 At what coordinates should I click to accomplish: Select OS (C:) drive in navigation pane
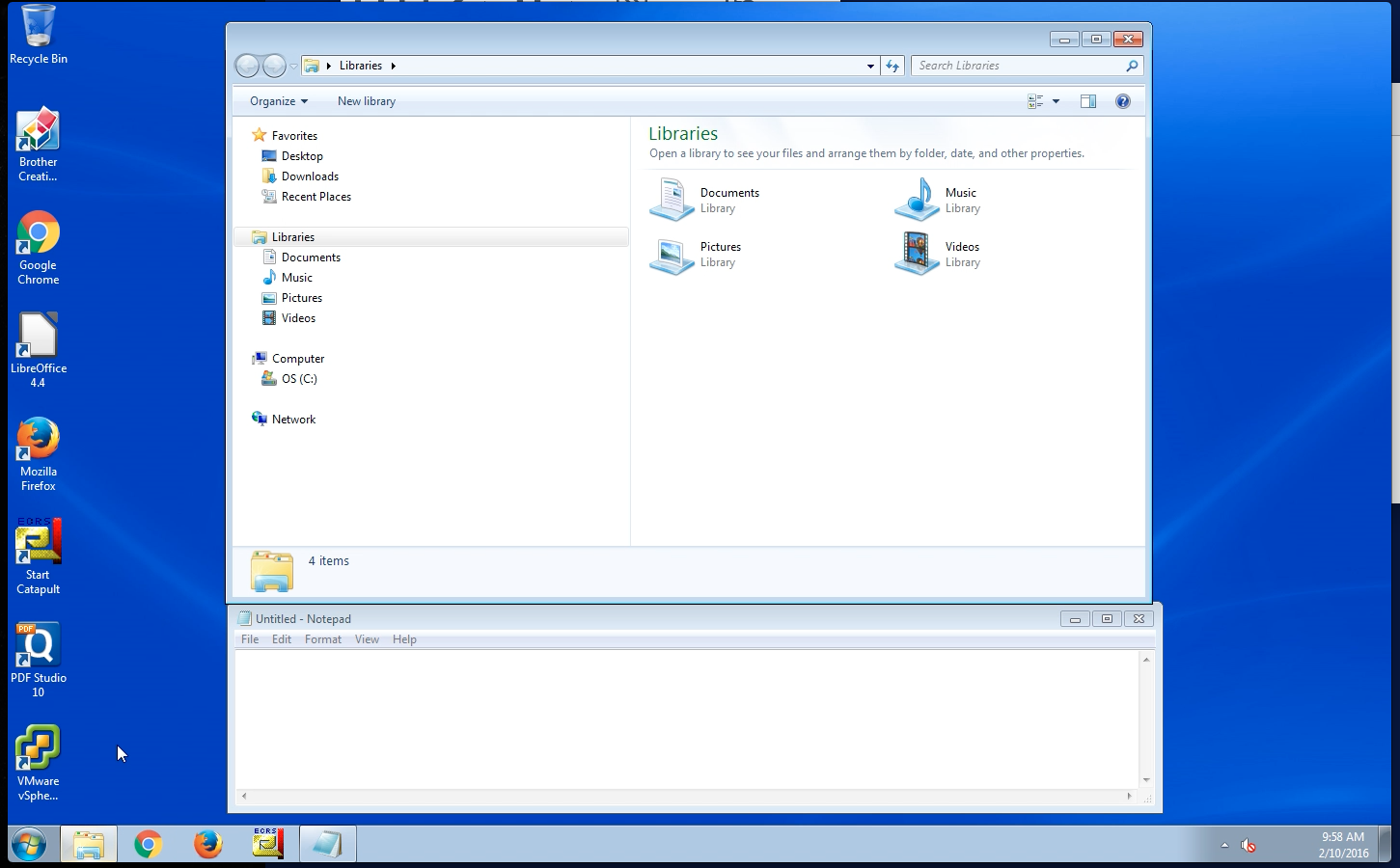click(299, 379)
